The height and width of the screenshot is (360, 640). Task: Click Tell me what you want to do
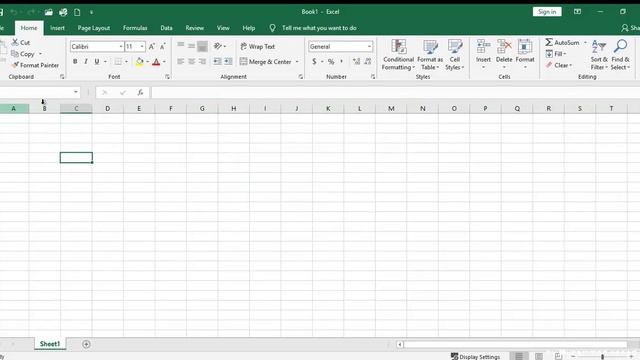(319, 28)
